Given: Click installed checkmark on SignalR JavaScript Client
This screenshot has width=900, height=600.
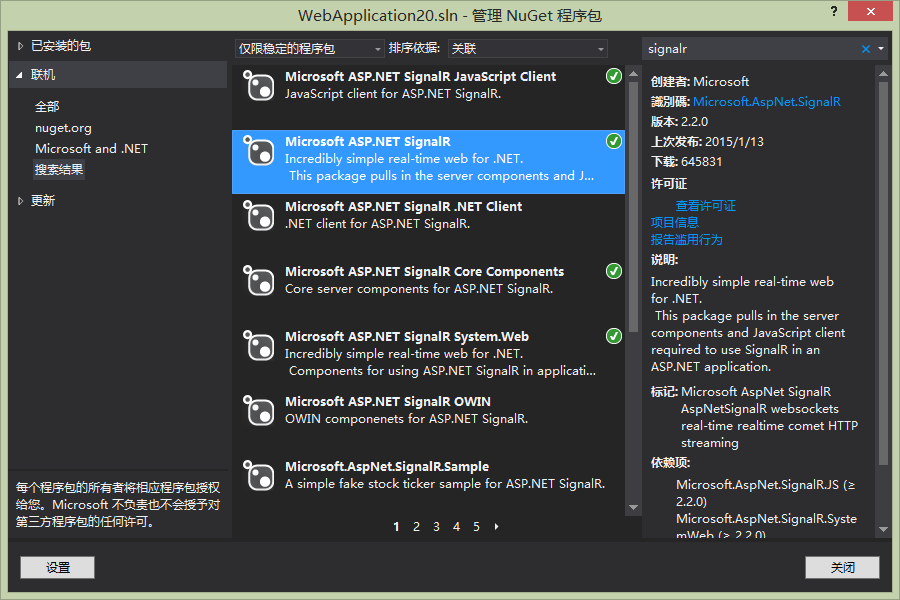Looking at the screenshot, I should 614,76.
